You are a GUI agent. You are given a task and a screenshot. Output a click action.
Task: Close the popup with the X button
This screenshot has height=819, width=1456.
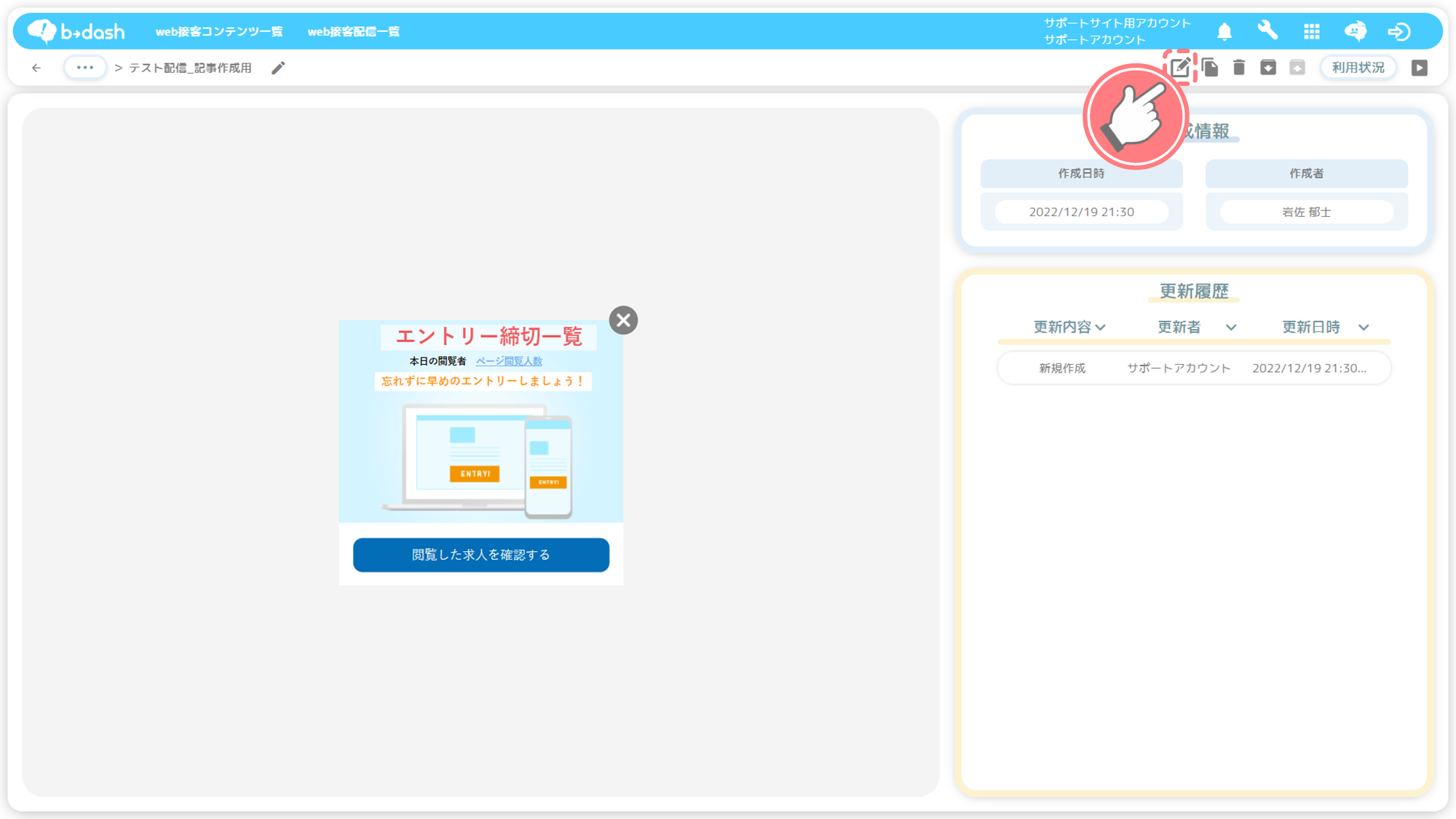tap(623, 320)
